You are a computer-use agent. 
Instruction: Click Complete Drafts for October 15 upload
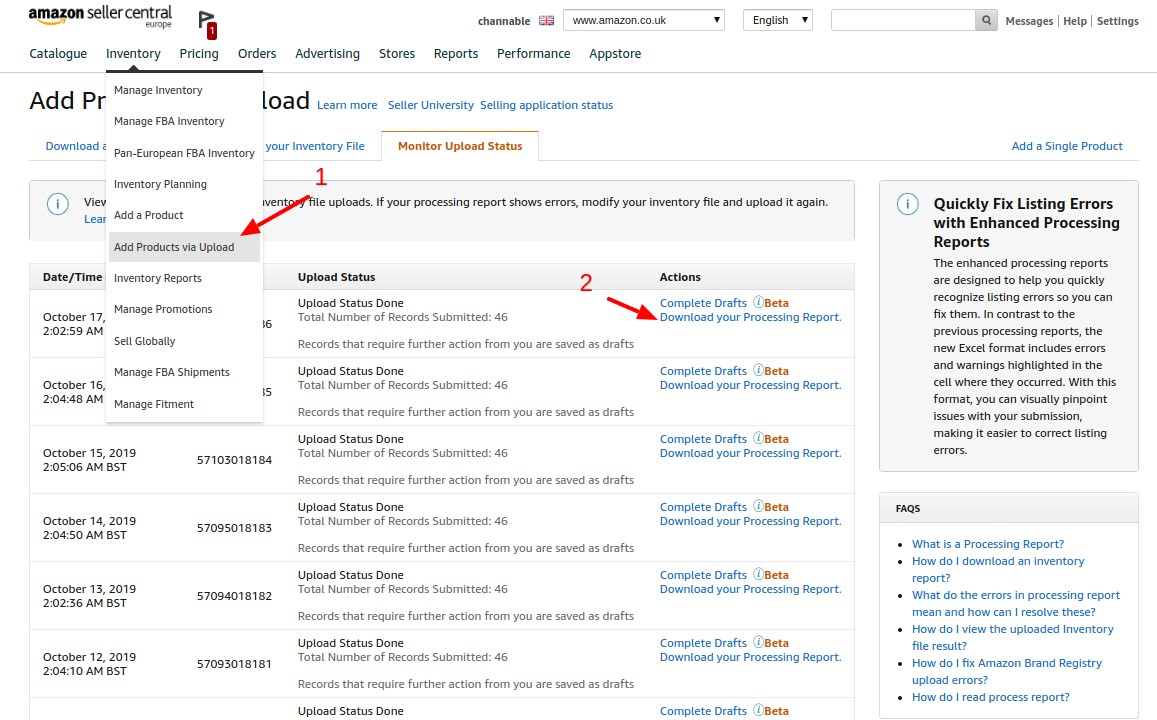click(703, 439)
